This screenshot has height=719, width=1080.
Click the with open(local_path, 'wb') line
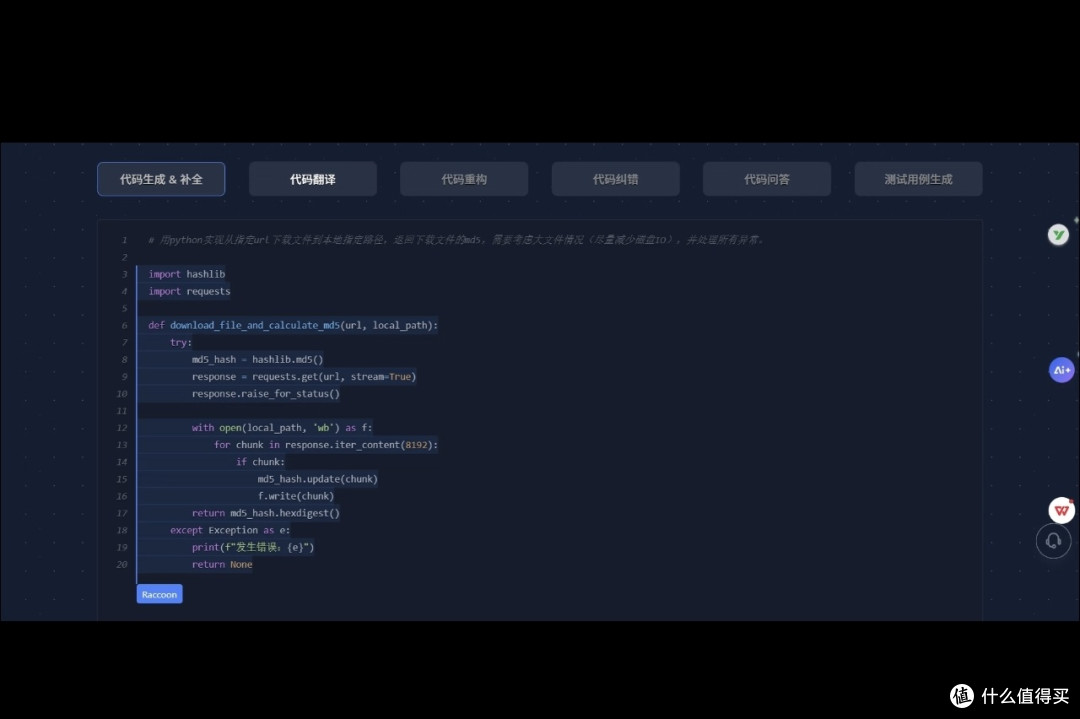tap(282, 428)
